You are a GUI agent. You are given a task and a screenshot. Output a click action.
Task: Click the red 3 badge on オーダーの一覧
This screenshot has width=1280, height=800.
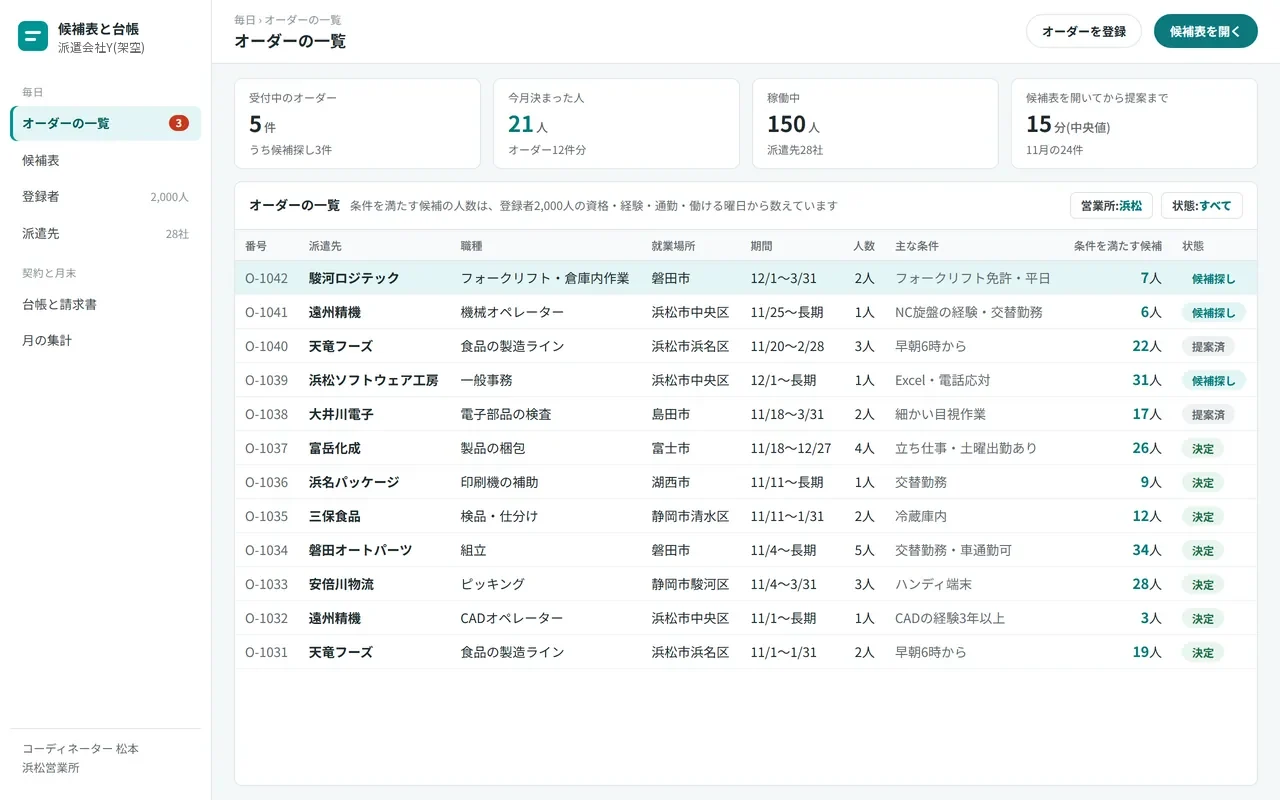pos(179,123)
